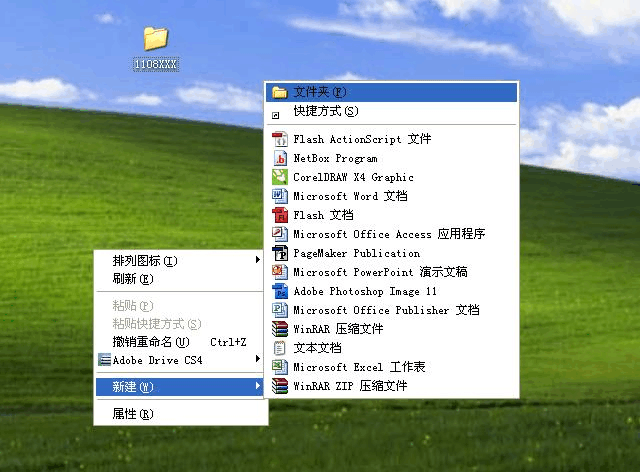Expand submenu arrow next to Adobe Drive CS4

[258, 358]
